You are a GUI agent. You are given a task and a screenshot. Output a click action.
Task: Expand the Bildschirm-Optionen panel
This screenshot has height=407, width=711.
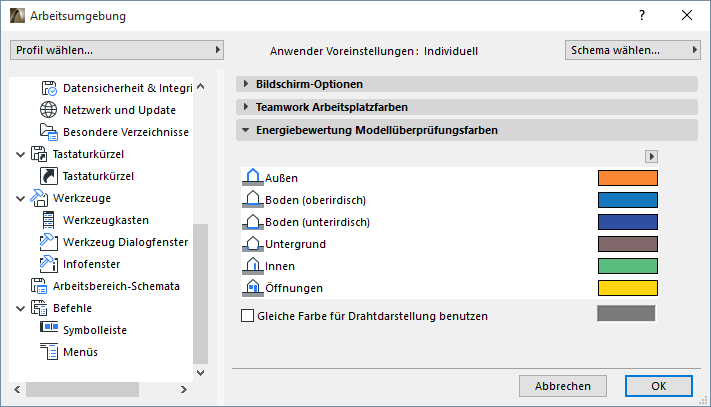pyautogui.click(x=245, y=84)
